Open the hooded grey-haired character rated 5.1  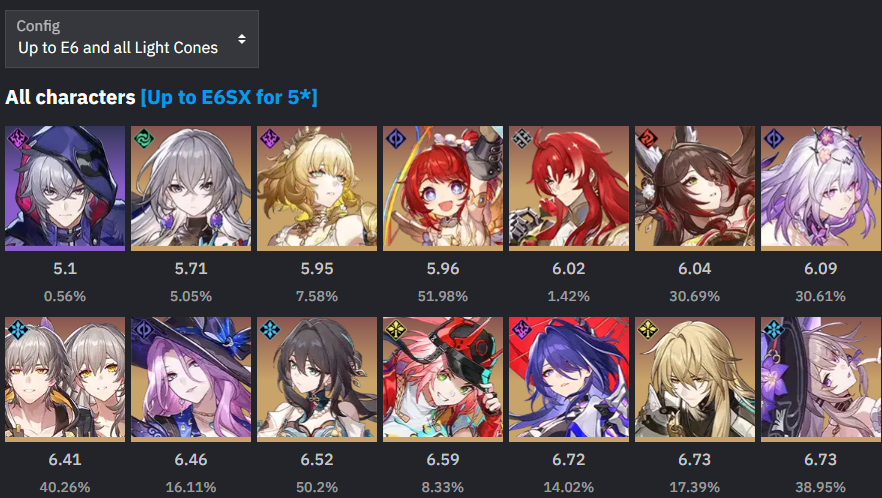point(65,188)
